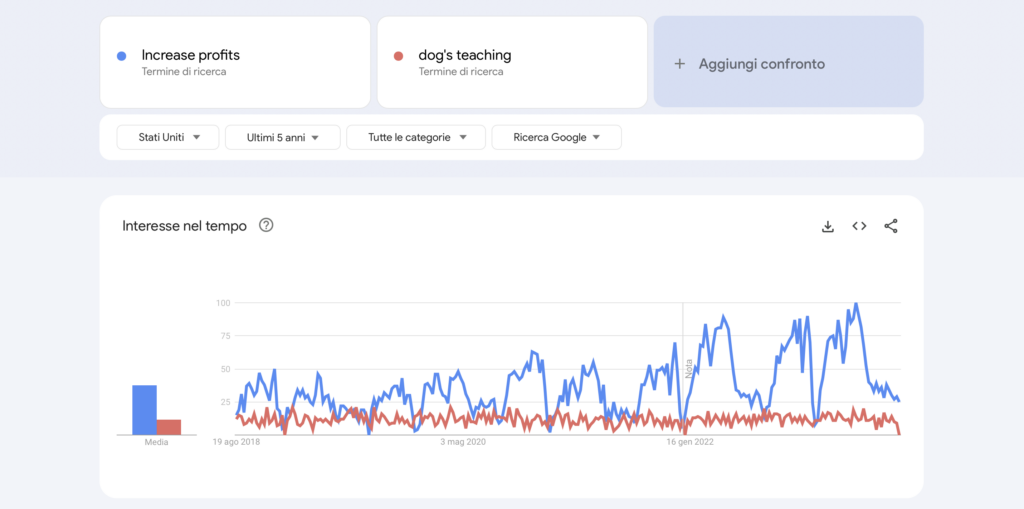This screenshot has width=1024, height=509.
Task: Click the embed code icon
Action: (859, 226)
